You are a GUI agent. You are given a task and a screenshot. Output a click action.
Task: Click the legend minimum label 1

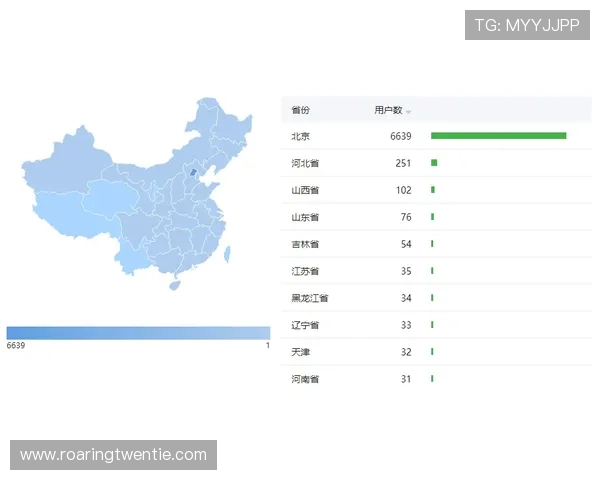pyautogui.click(x=268, y=346)
